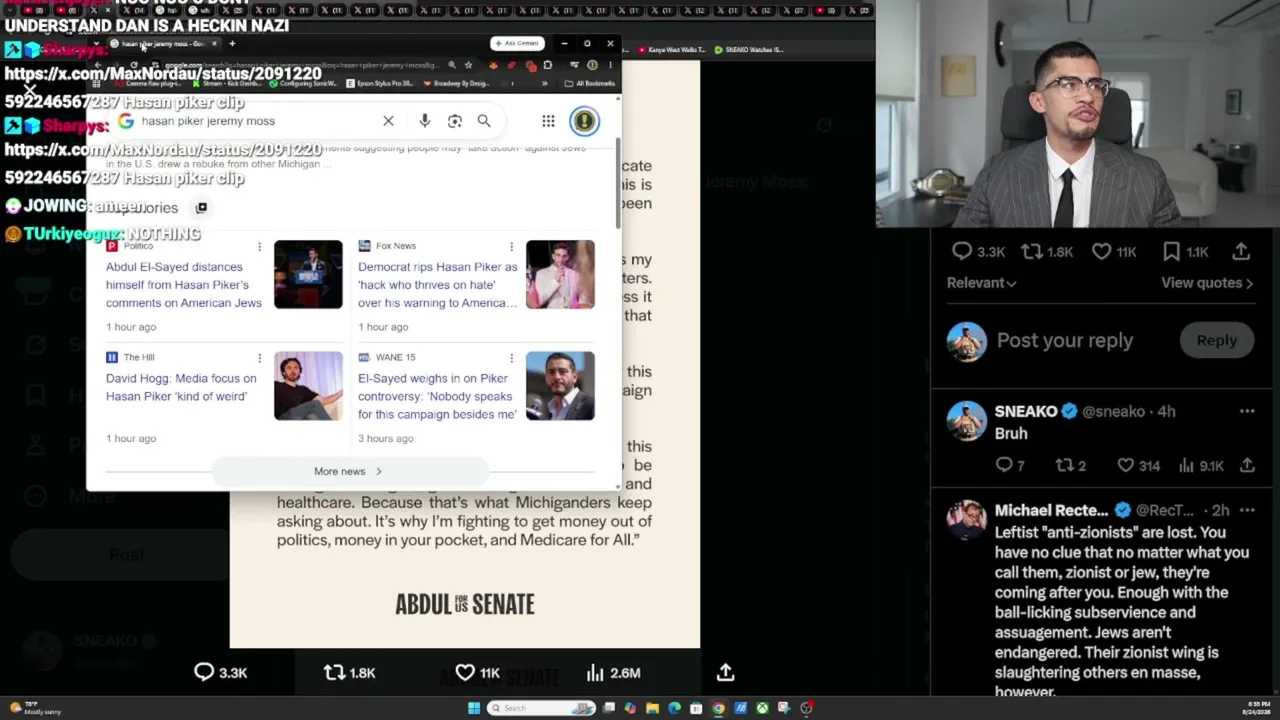Viewport: 1280px width, 720px height.
Task: Click the Ask Gemini button
Action: [517, 44]
